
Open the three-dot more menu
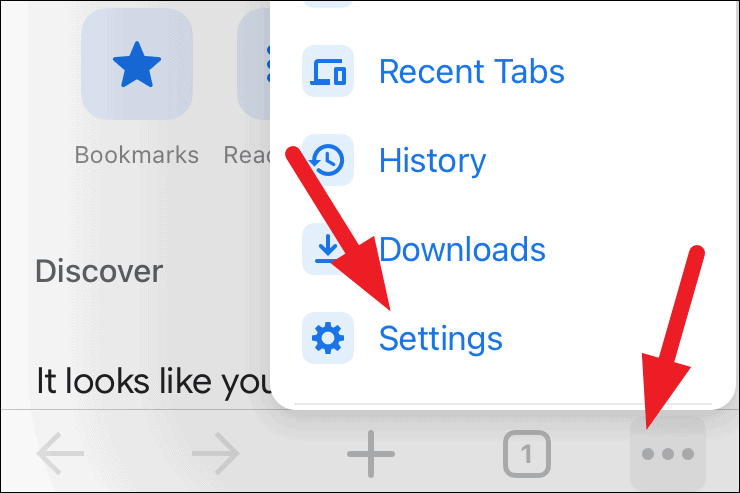tap(668, 454)
